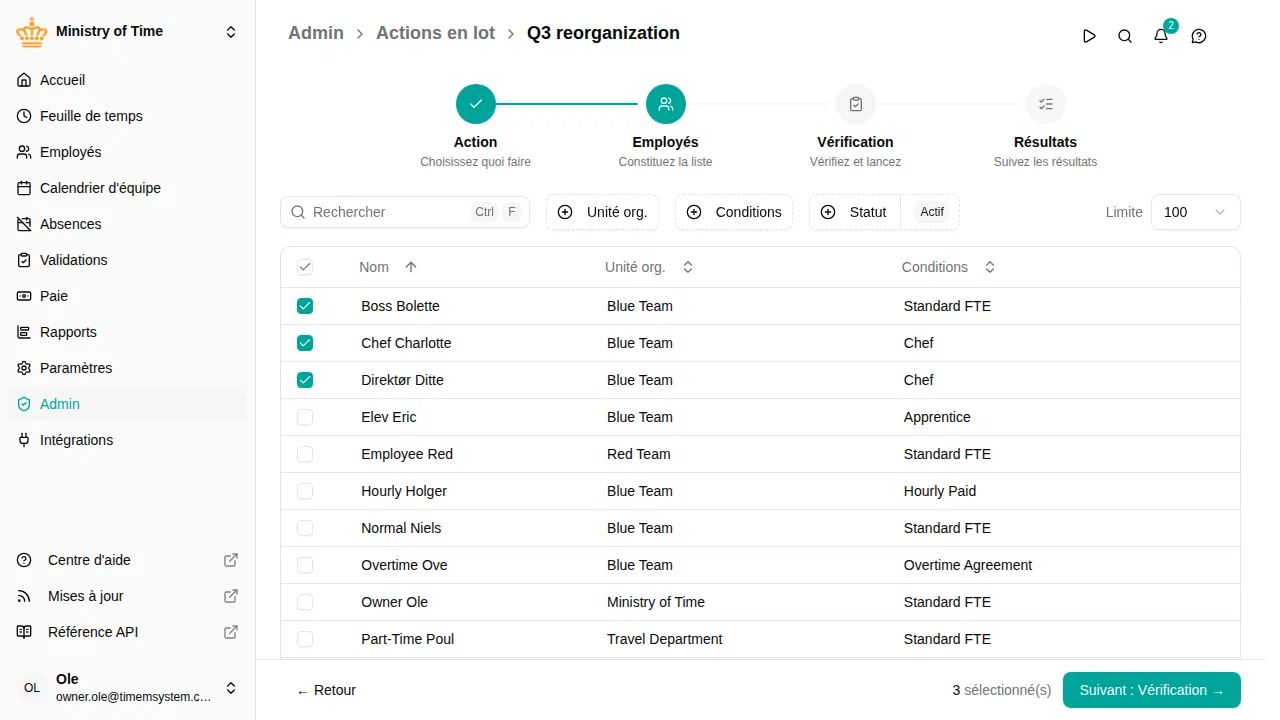Uncheck Chef Charlotte's checkbox

click(x=305, y=343)
